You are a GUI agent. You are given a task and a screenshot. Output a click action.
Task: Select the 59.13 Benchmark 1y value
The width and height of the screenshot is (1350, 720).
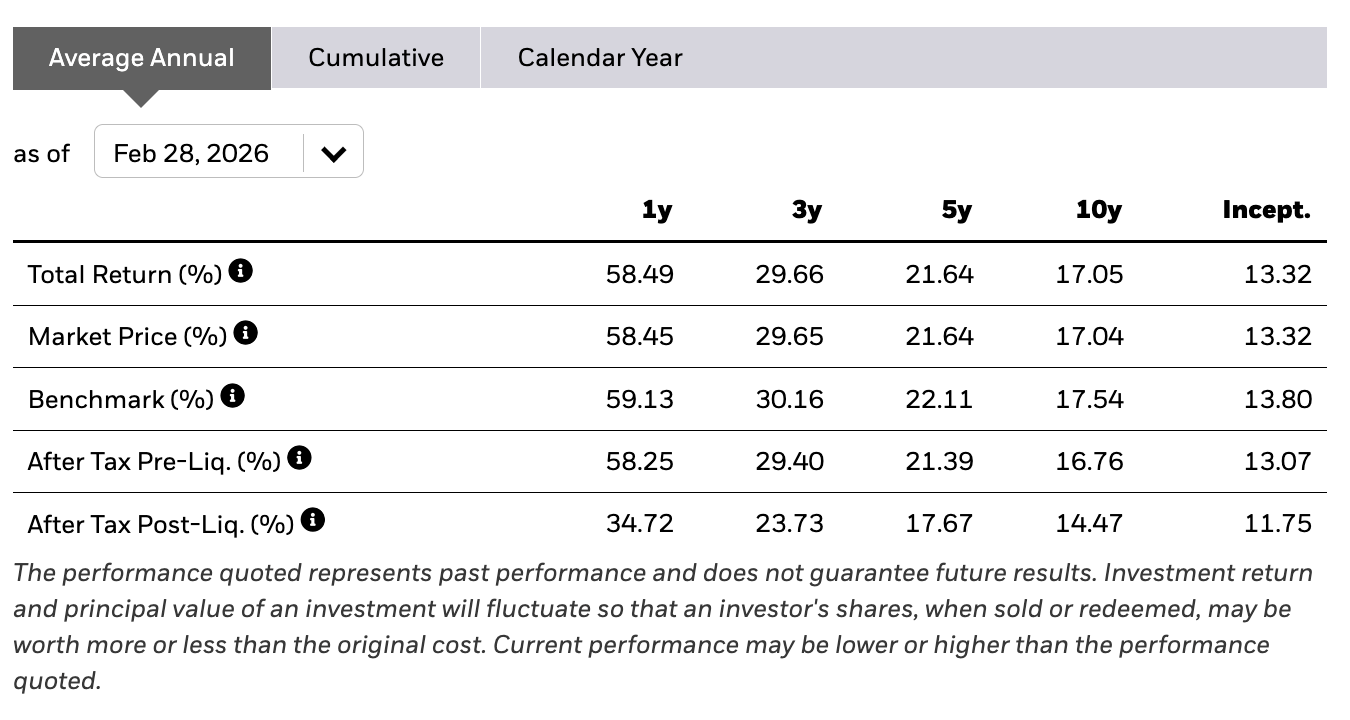640,399
